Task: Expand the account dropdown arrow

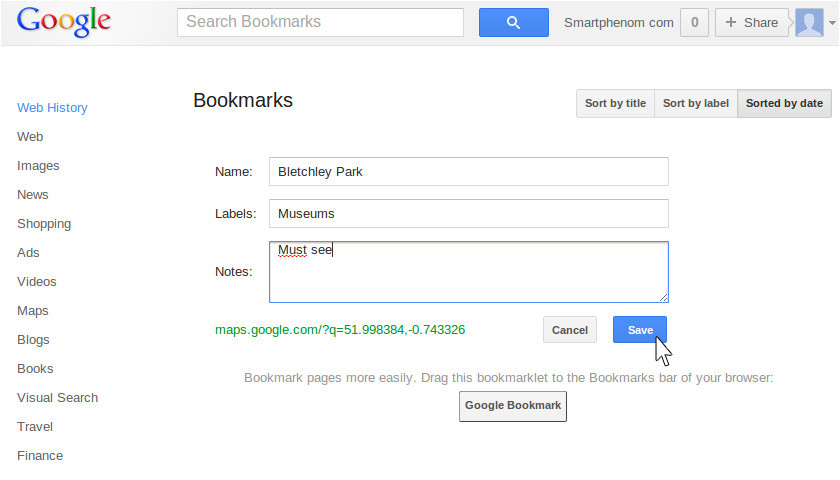Action: click(x=832, y=23)
